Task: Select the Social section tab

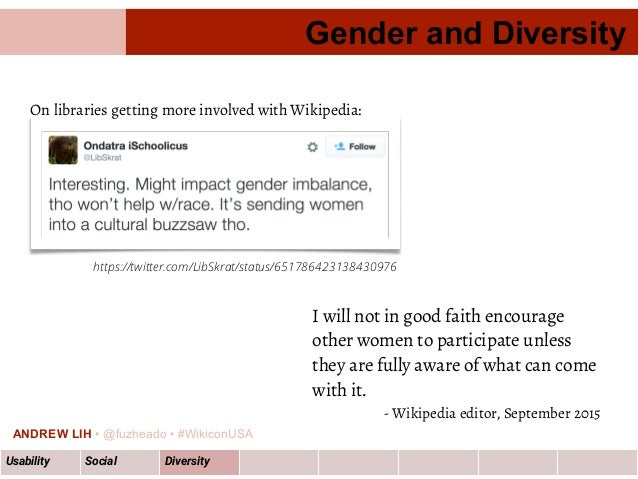Action: tap(120, 462)
